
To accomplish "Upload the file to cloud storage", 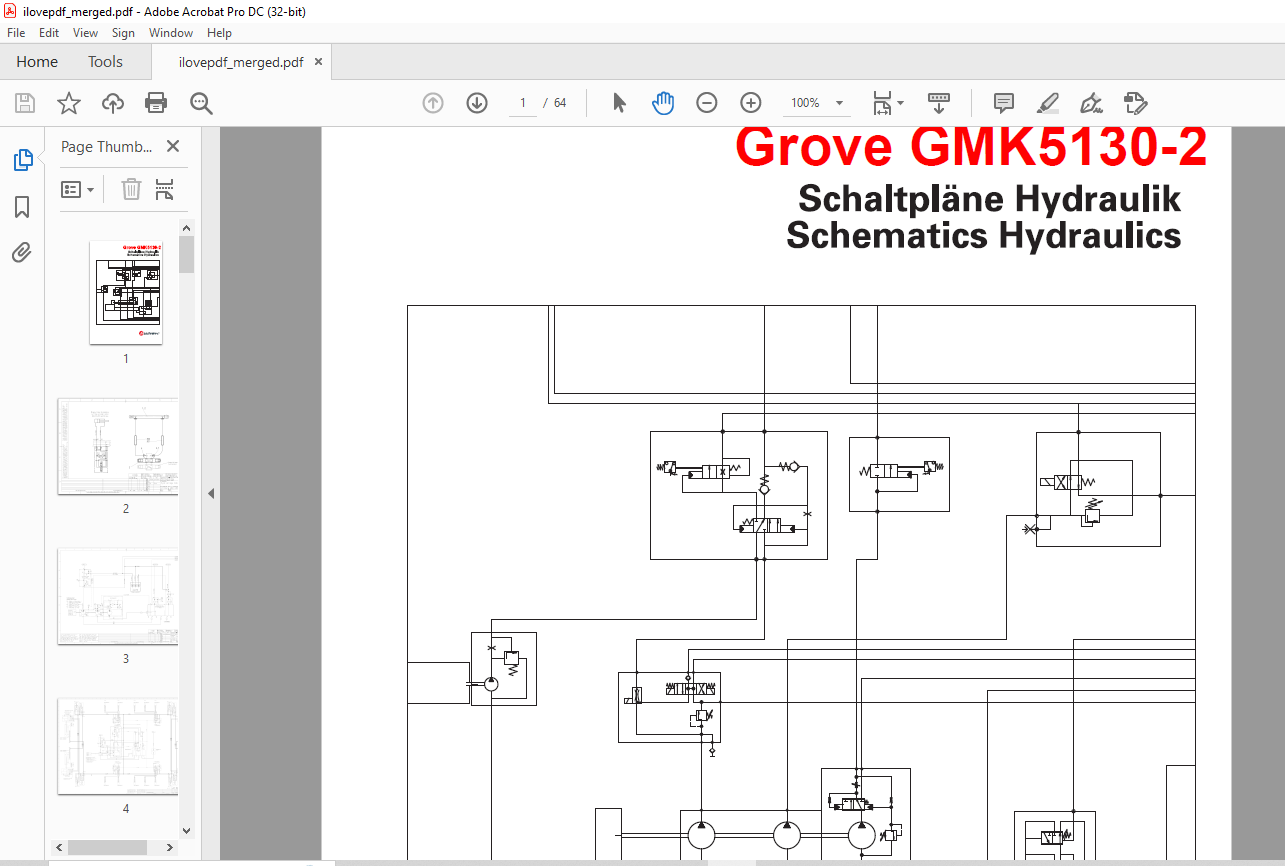I will pos(113,103).
